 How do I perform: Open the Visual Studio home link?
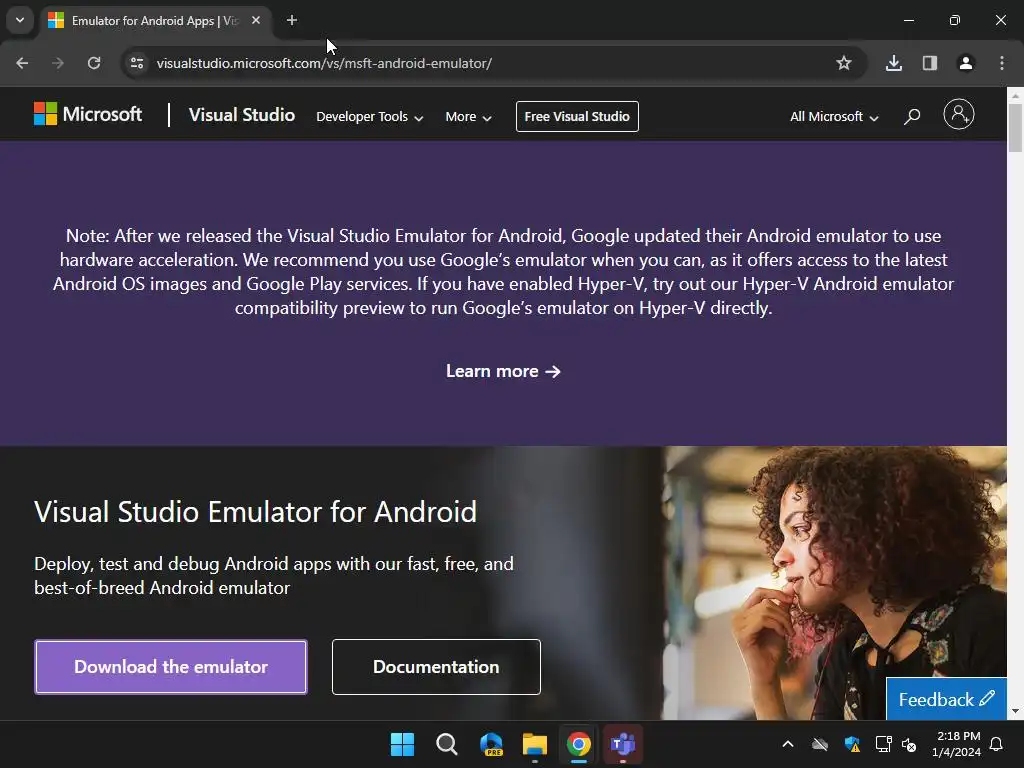click(x=242, y=115)
